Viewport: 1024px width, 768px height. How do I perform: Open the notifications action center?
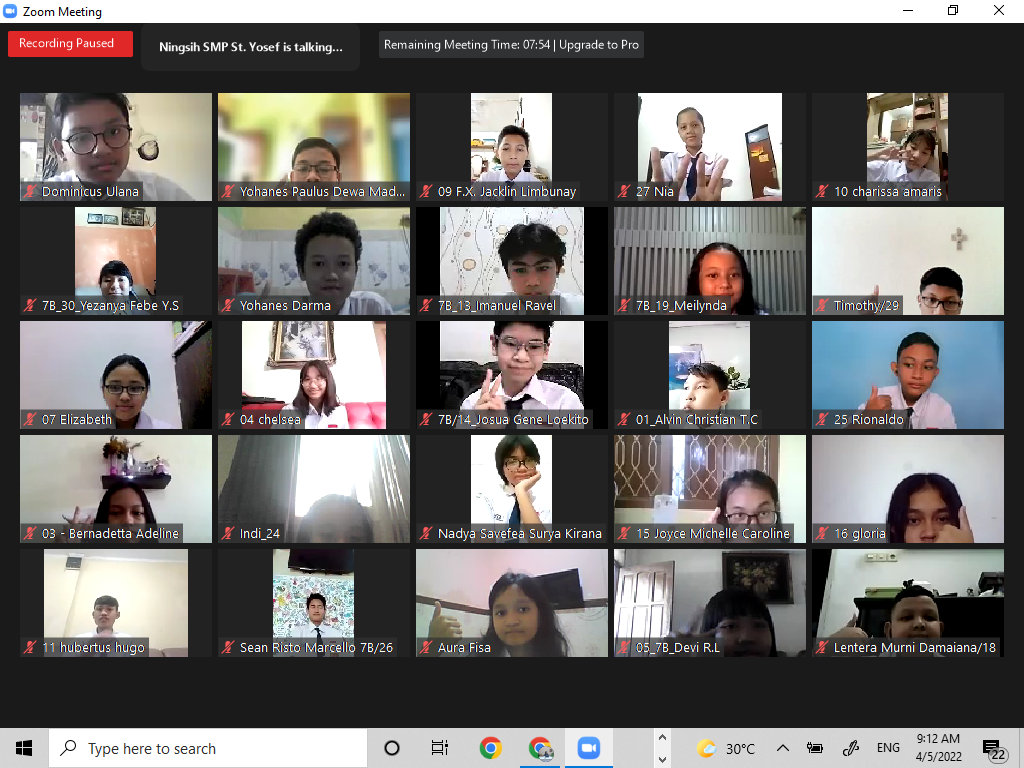click(x=994, y=750)
